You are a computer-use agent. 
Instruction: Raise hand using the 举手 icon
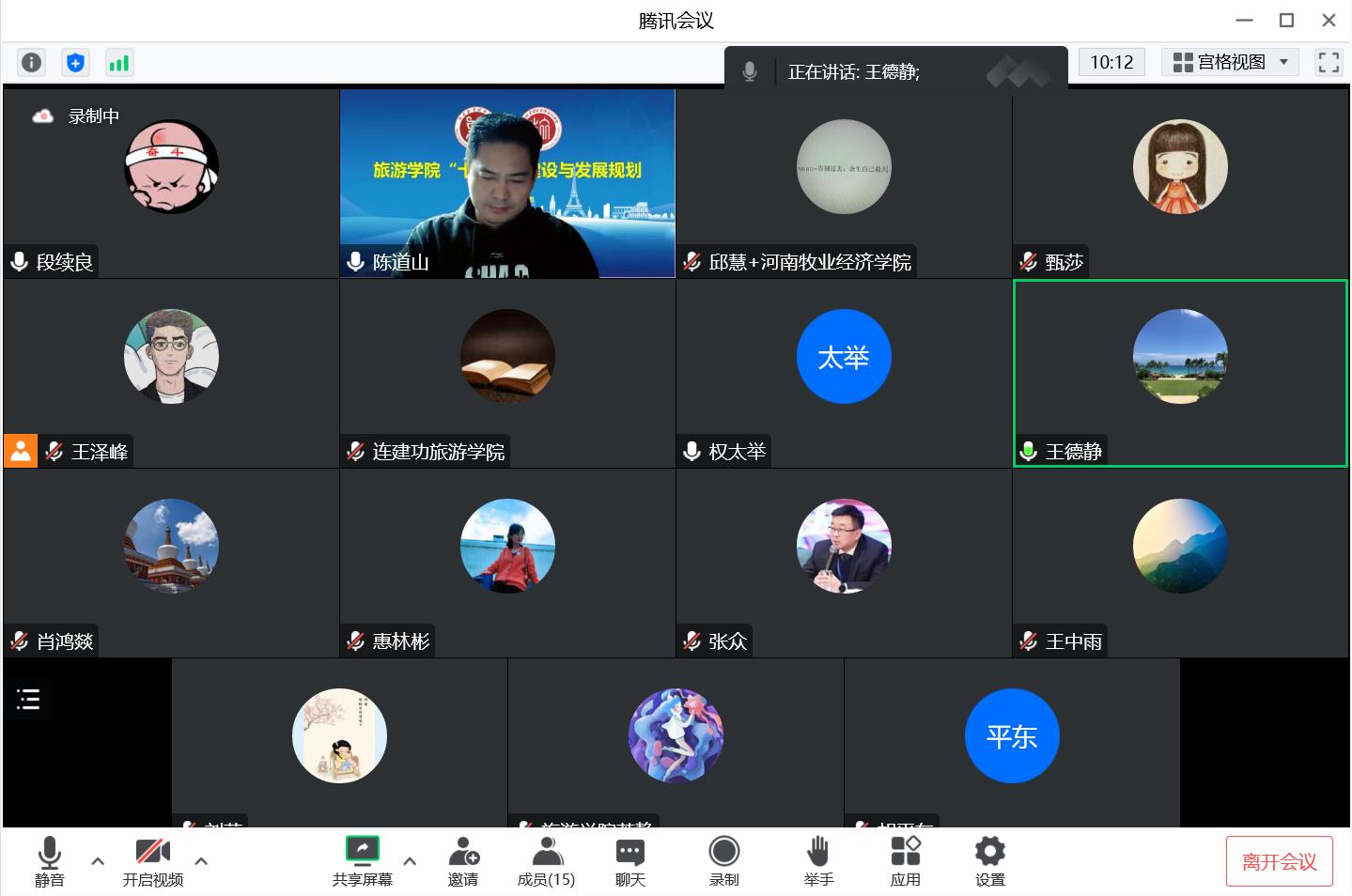[818, 860]
